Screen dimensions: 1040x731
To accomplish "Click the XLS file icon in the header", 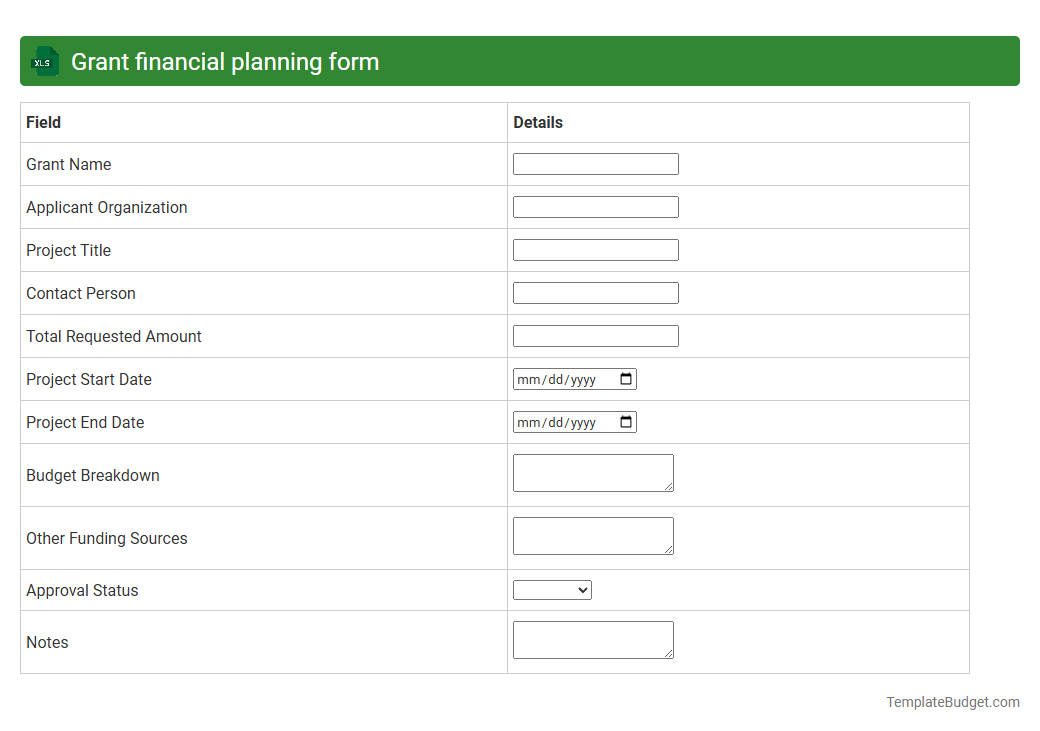I will tap(44, 61).
